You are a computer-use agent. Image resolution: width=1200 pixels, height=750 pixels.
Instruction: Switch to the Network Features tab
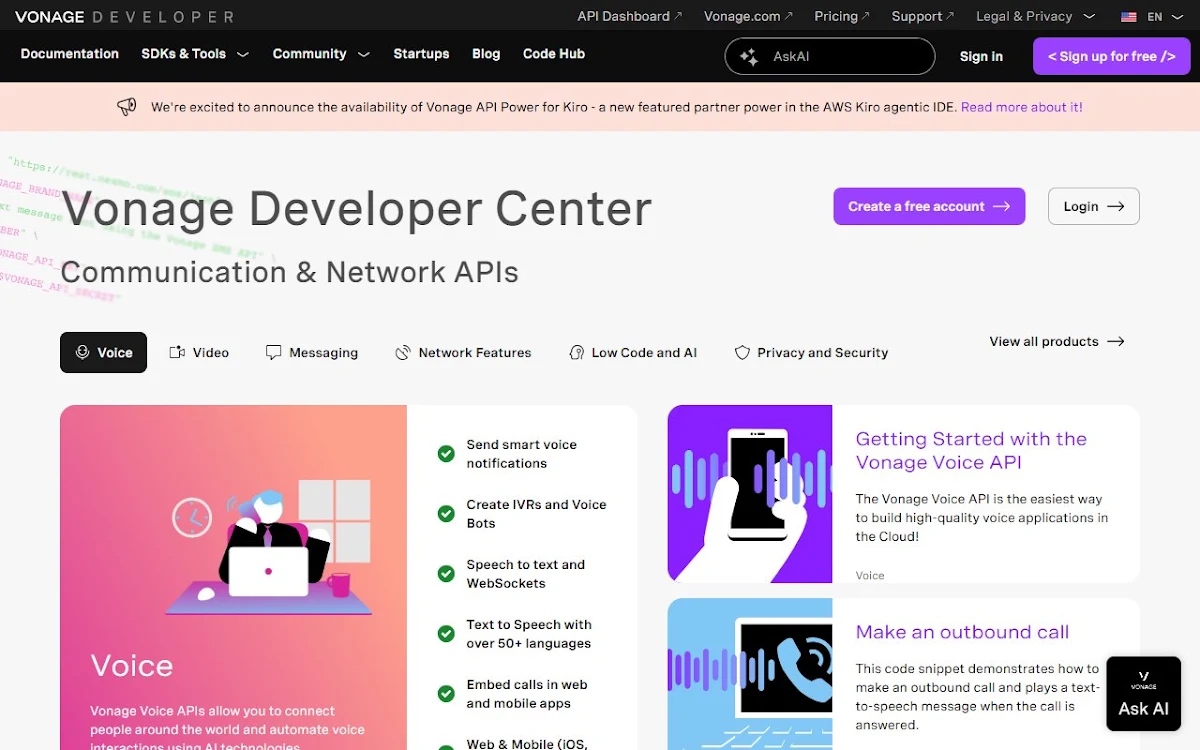pyautogui.click(x=464, y=352)
